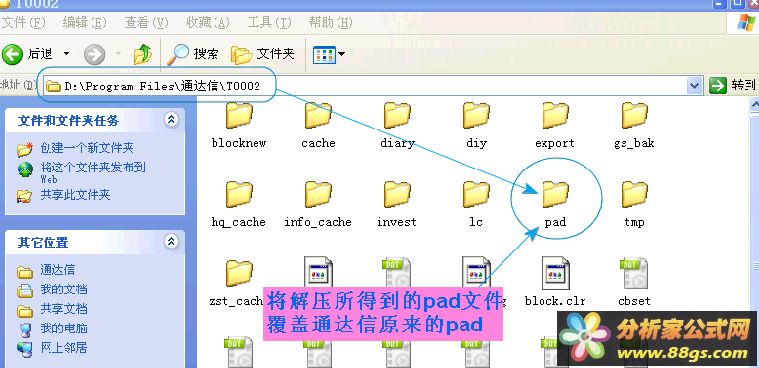Click the green Back arrow icon
The image size is (759, 368).
pyautogui.click(x=12, y=54)
